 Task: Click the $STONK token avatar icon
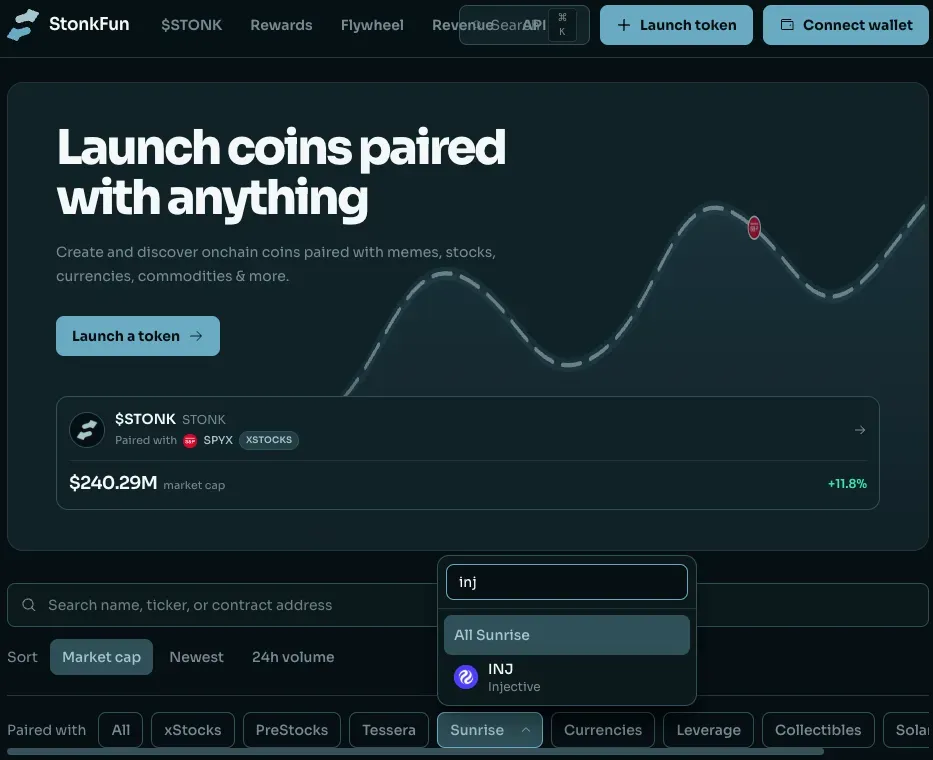87,430
